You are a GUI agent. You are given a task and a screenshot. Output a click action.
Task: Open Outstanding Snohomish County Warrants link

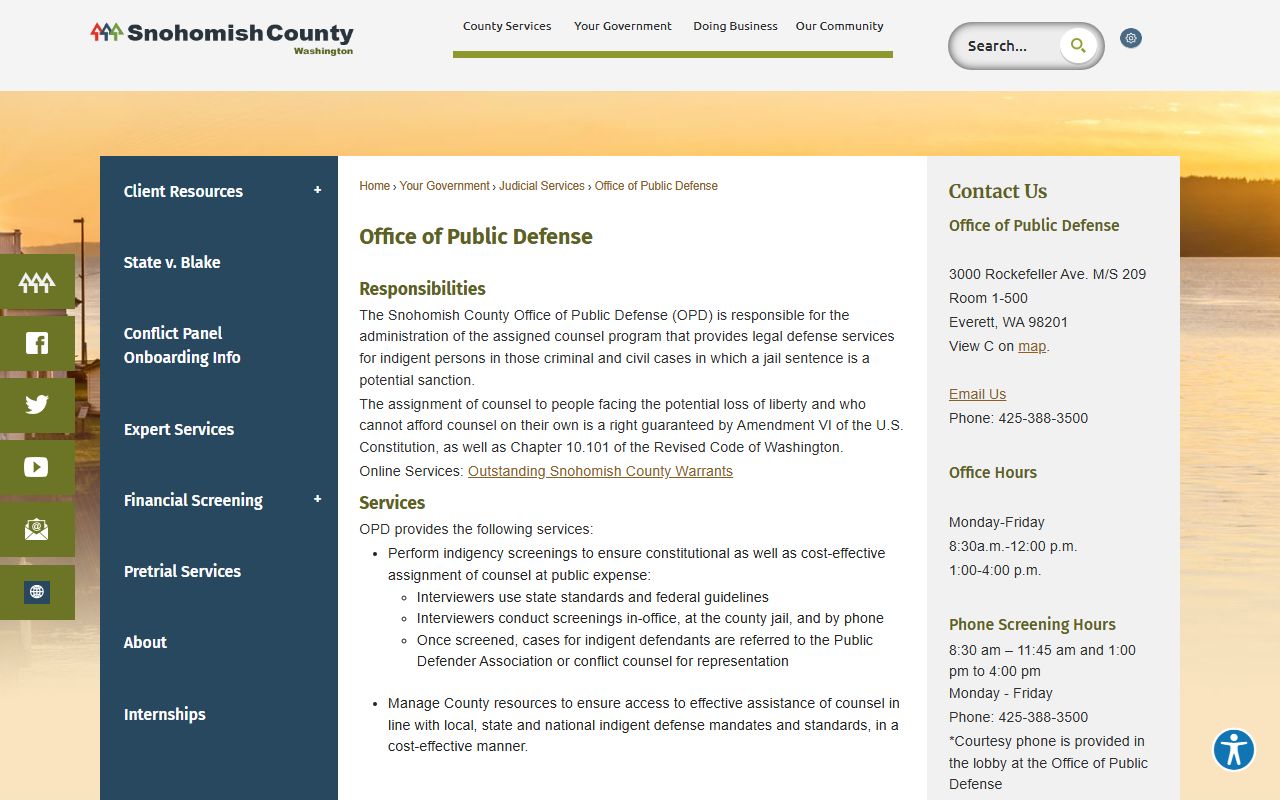pos(600,471)
